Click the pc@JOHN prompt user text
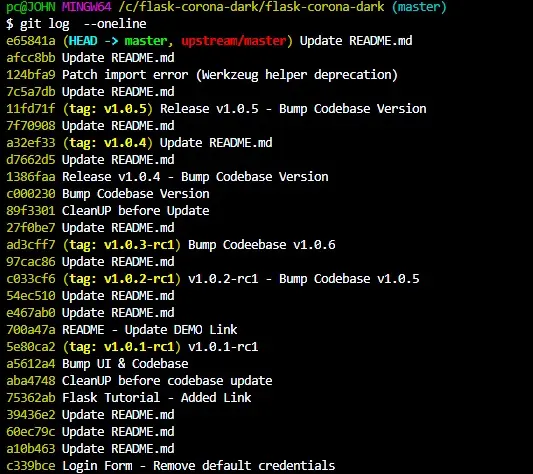This screenshot has height=474, width=533. tap(31, 7)
